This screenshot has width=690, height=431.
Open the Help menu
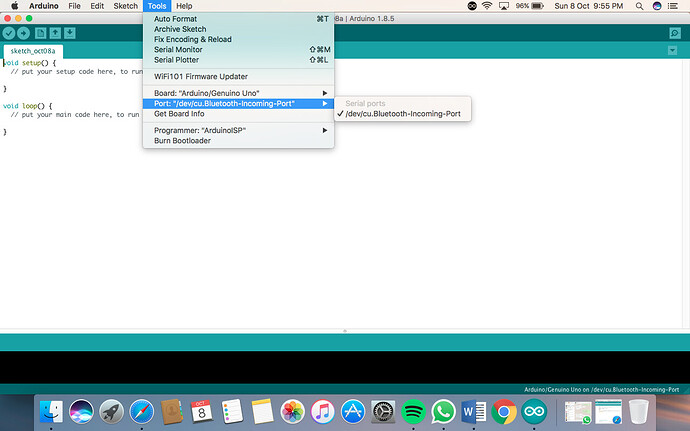[184, 6]
